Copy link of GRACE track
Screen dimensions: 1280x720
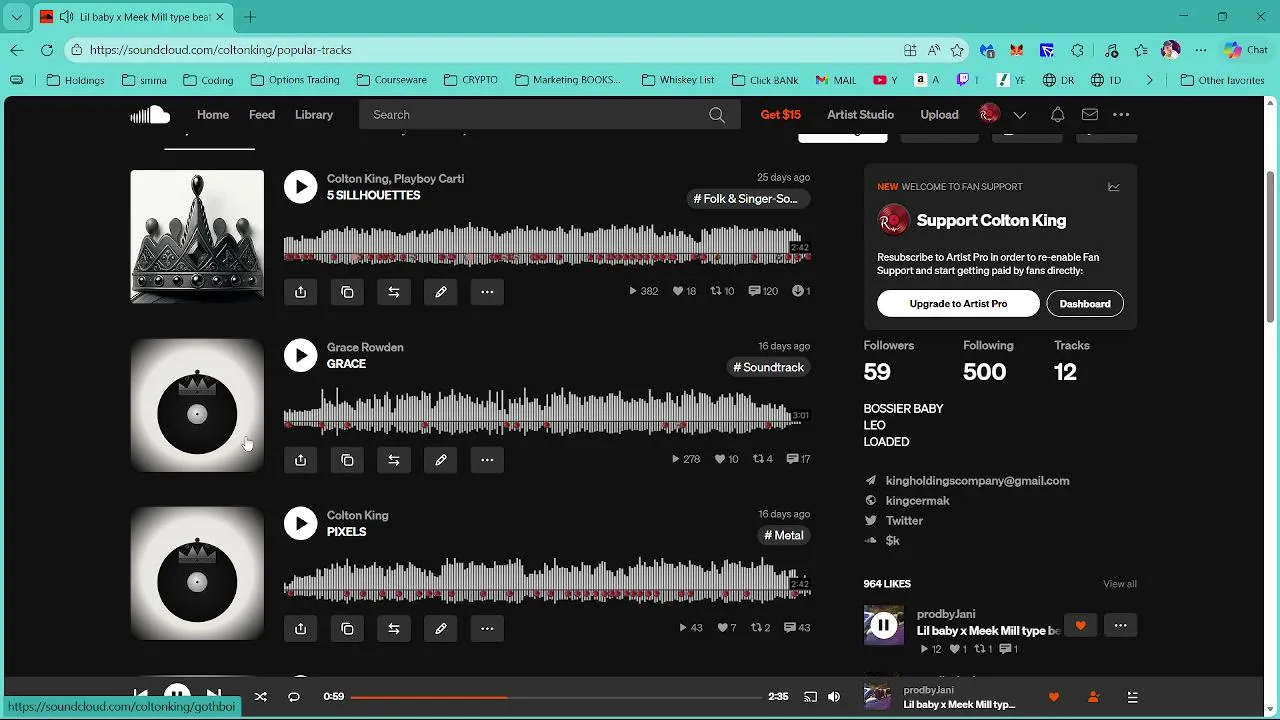(x=347, y=460)
